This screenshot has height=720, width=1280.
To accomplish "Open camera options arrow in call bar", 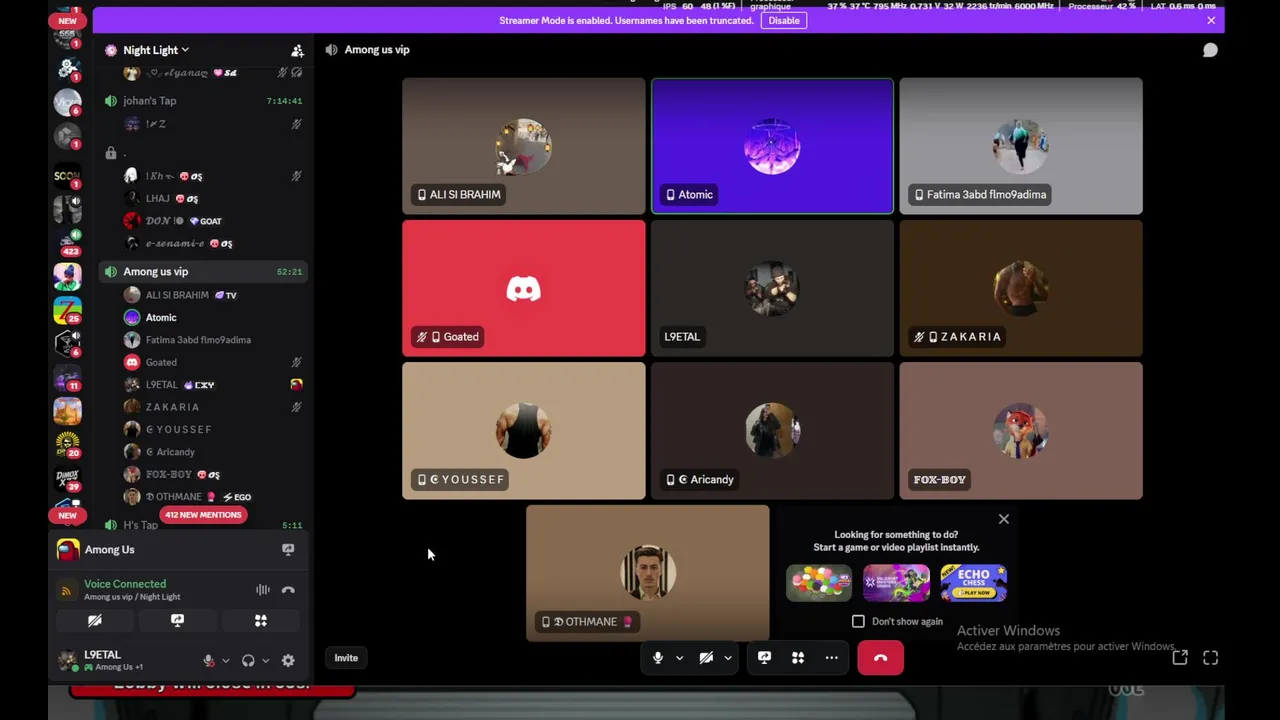I will click(x=728, y=658).
